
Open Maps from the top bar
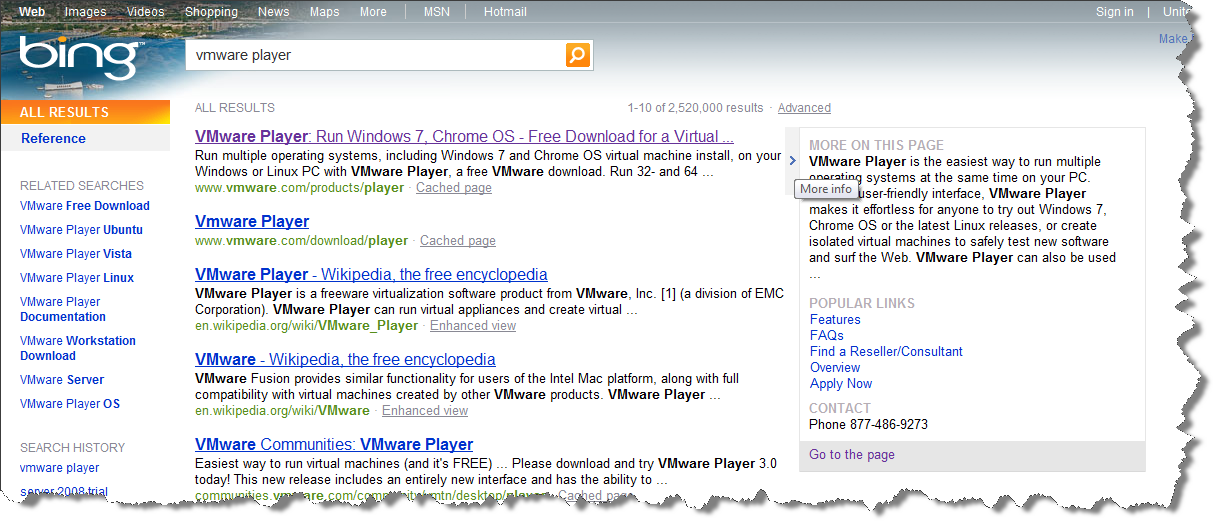click(x=324, y=12)
